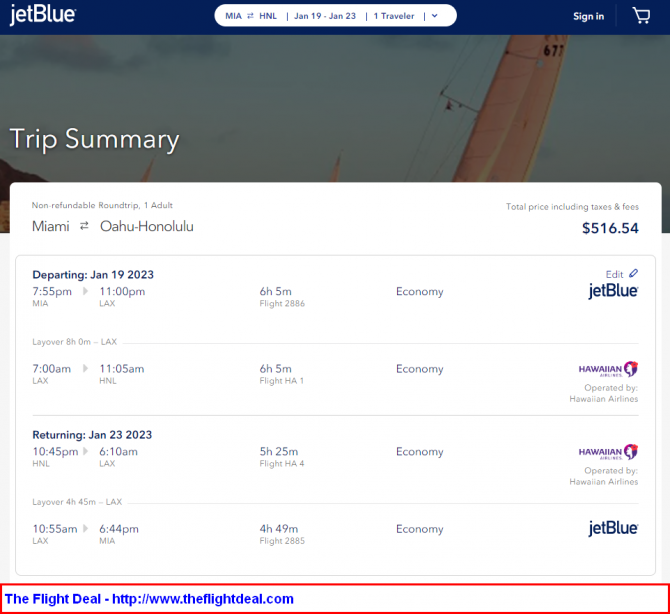Click the Edit link for departing flight
This screenshot has height=614, width=670.
pyautogui.click(x=614, y=274)
